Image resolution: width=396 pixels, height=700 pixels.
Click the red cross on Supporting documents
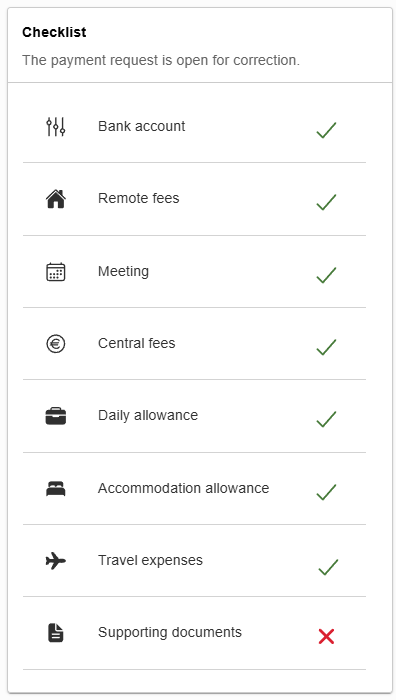point(326,636)
